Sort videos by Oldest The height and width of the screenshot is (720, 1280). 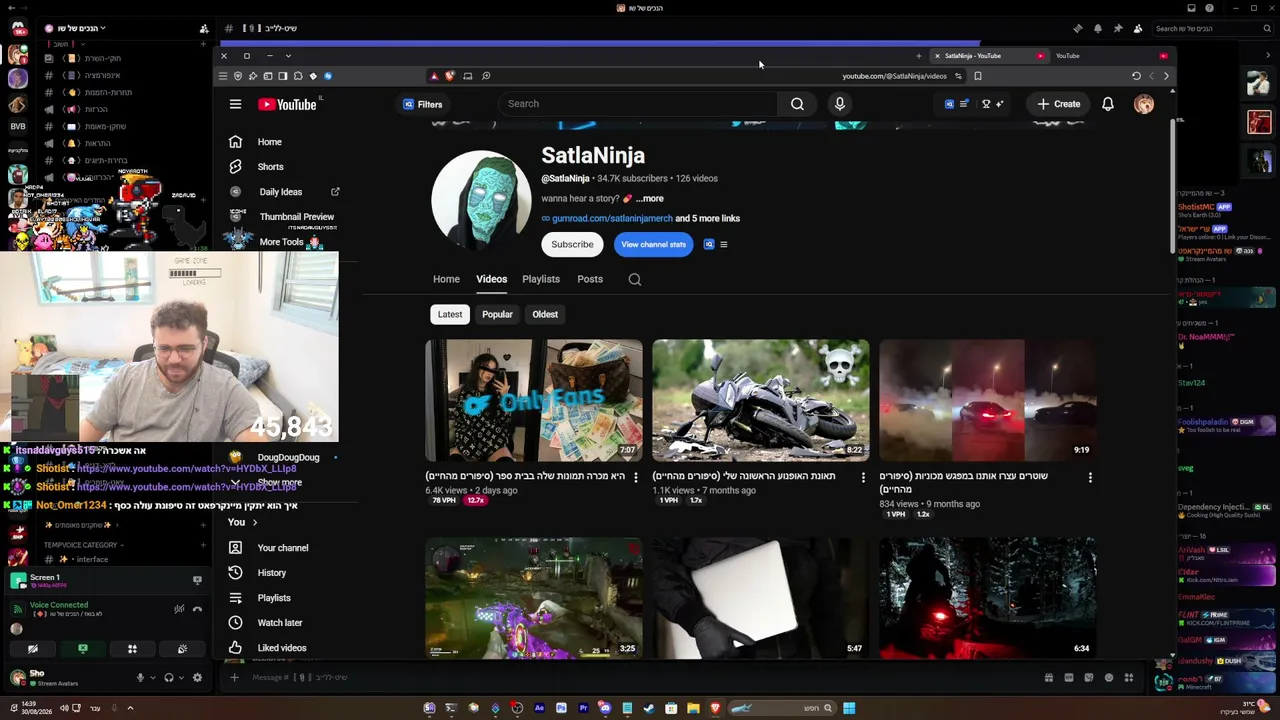(545, 314)
